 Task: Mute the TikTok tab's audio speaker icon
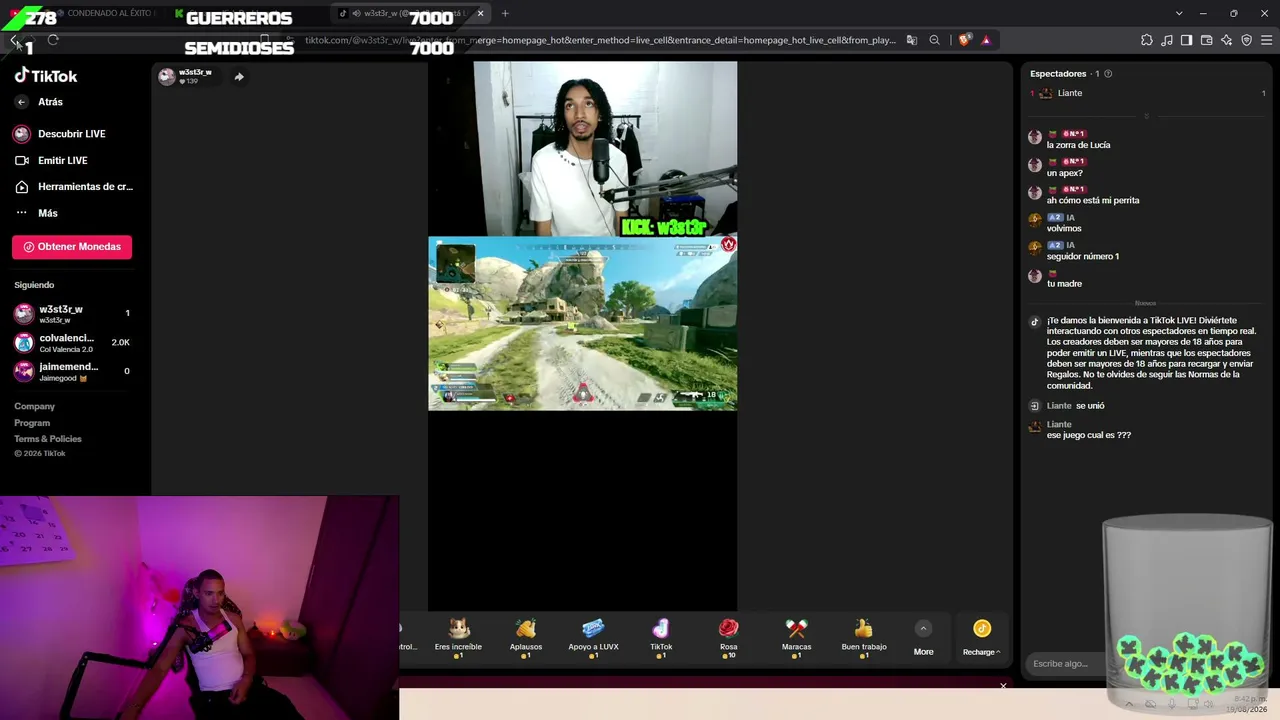356,13
